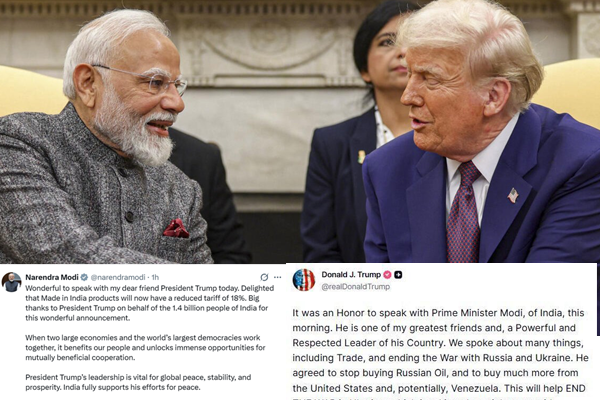Open the @realDonaldTrump handle
The height and width of the screenshot is (400, 600).
pyautogui.click(x=356, y=286)
